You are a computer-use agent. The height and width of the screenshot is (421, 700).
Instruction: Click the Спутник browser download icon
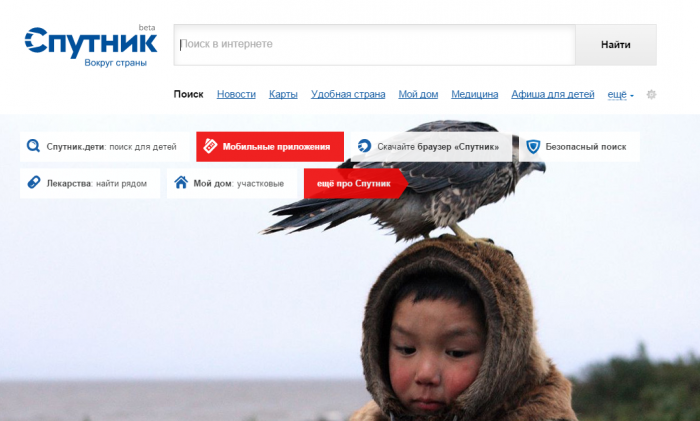click(364, 146)
